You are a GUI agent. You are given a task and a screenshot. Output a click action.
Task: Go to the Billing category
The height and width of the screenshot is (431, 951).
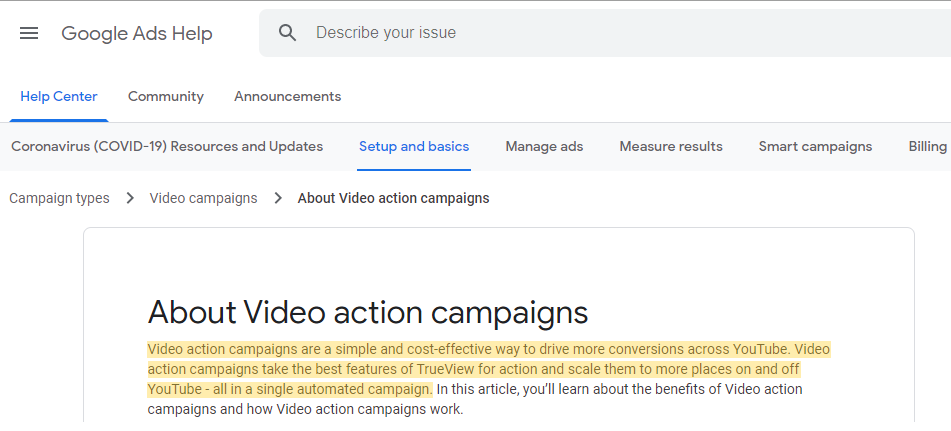tap(927, 147)
